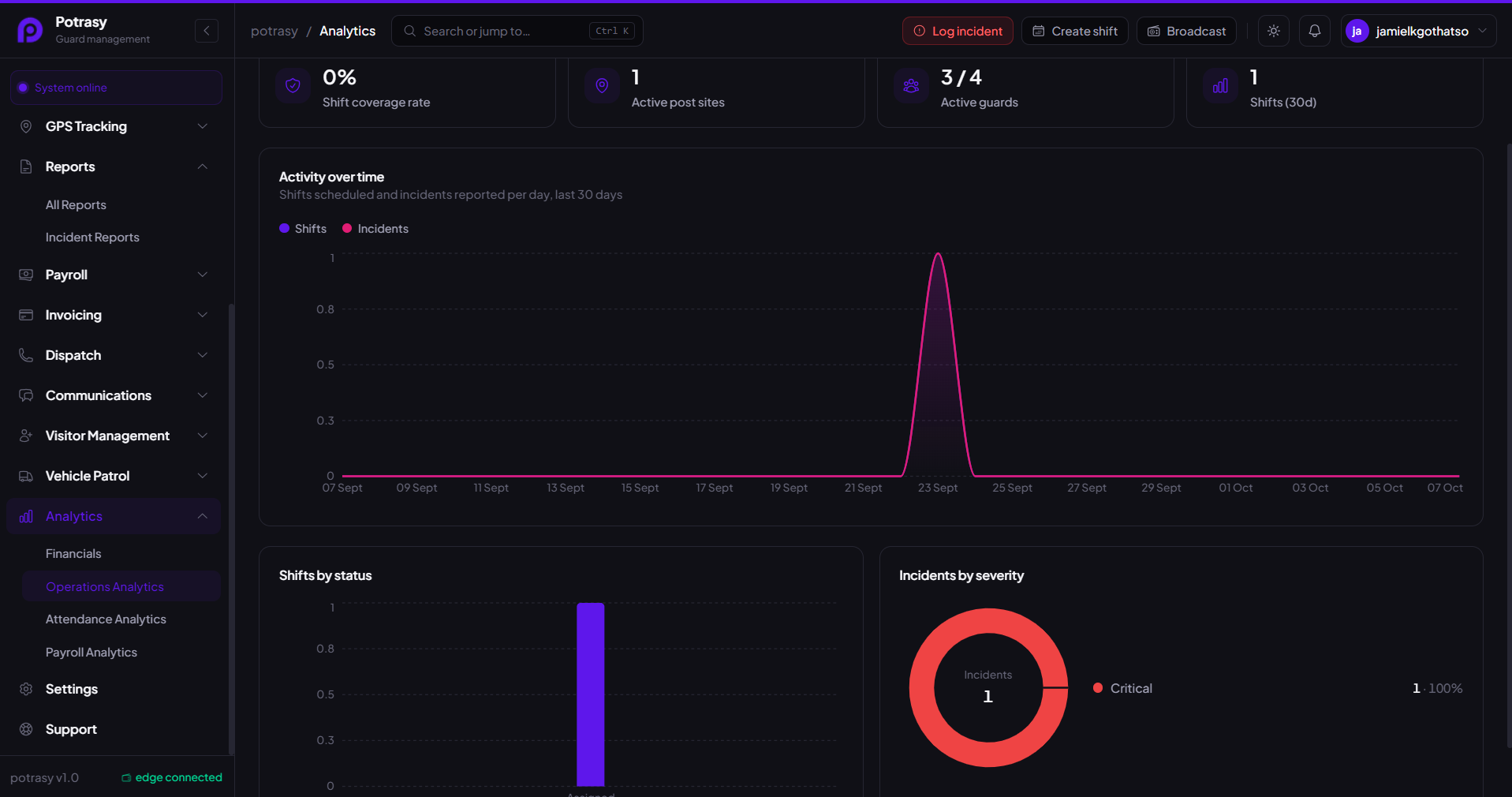The width and height of the screenshot is (1512, 797).
Task: Expand the Dispatch section
Action: (203, 355)
